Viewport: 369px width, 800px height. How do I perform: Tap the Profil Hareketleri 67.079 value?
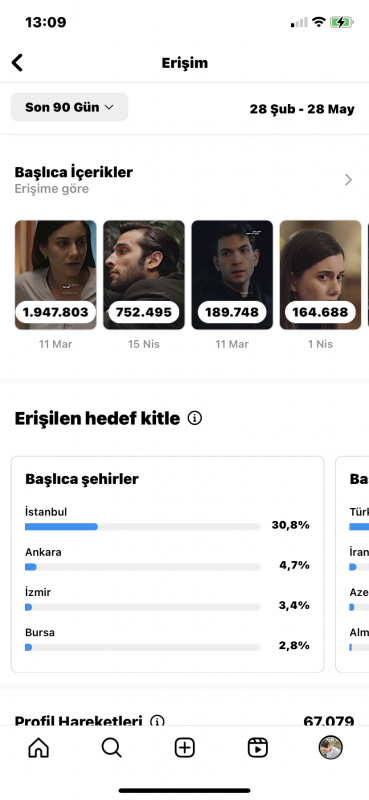pos(329,721)
